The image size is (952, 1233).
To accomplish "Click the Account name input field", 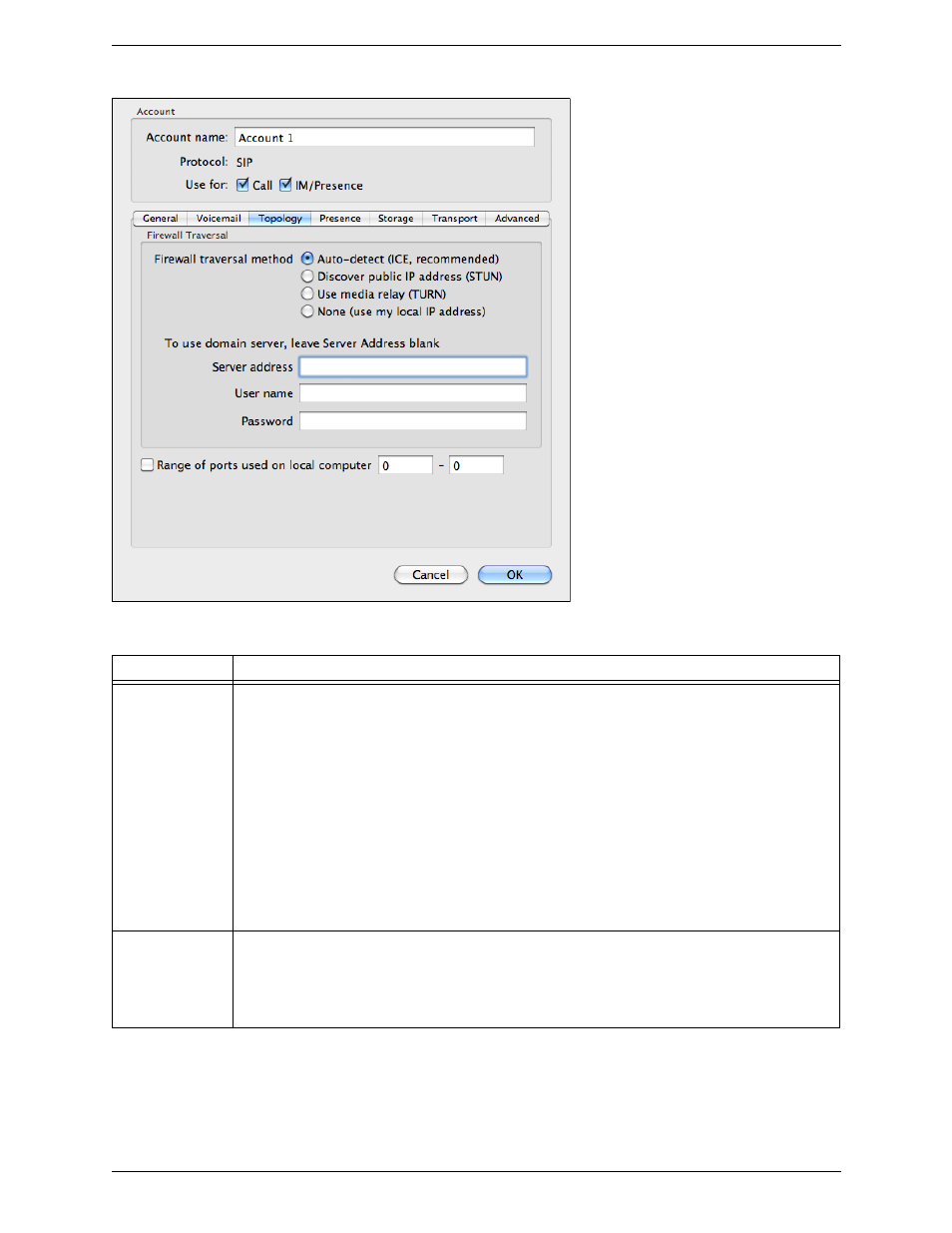I will pos(384,138).
